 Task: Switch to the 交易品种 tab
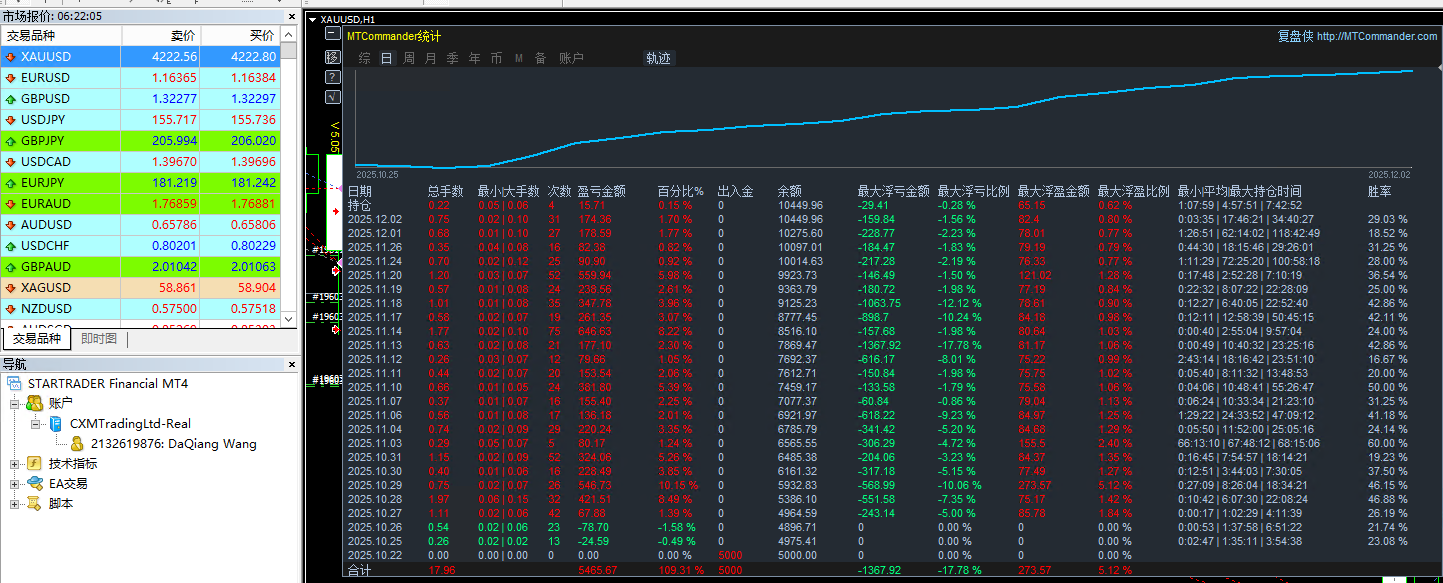[x=37, y=339]
